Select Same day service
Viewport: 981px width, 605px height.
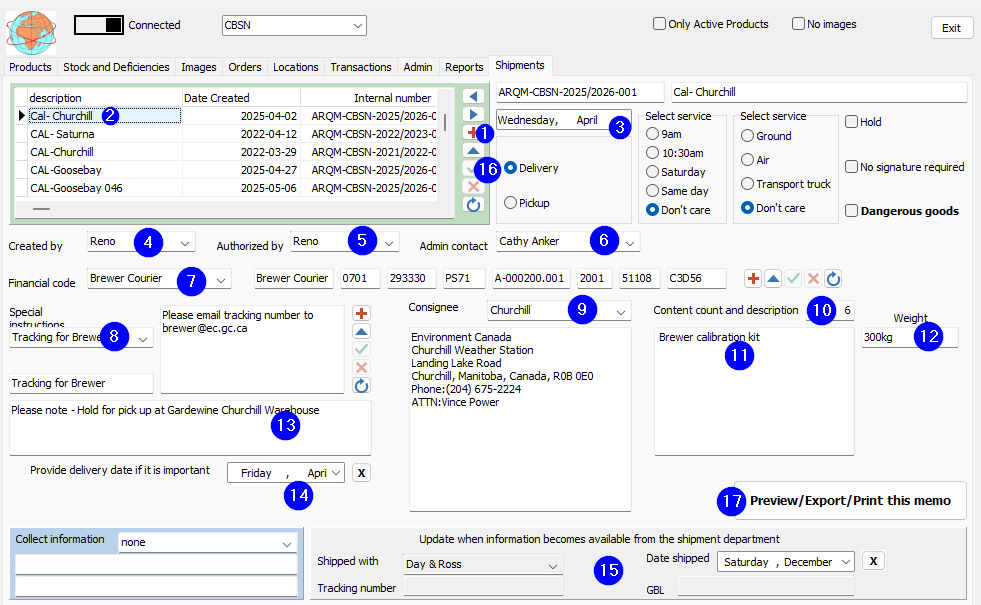tap(652, 191)
